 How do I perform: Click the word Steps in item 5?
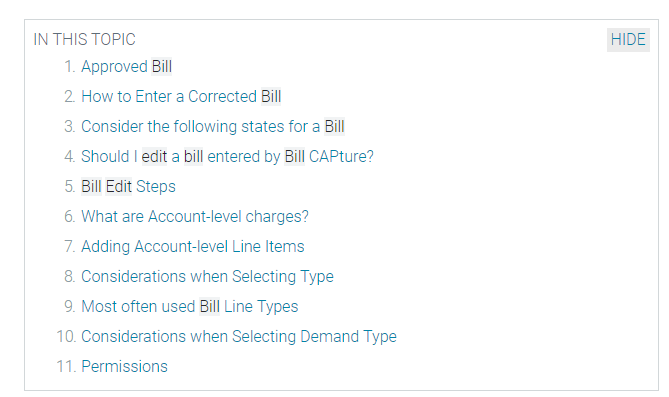[x=156, y=187]
